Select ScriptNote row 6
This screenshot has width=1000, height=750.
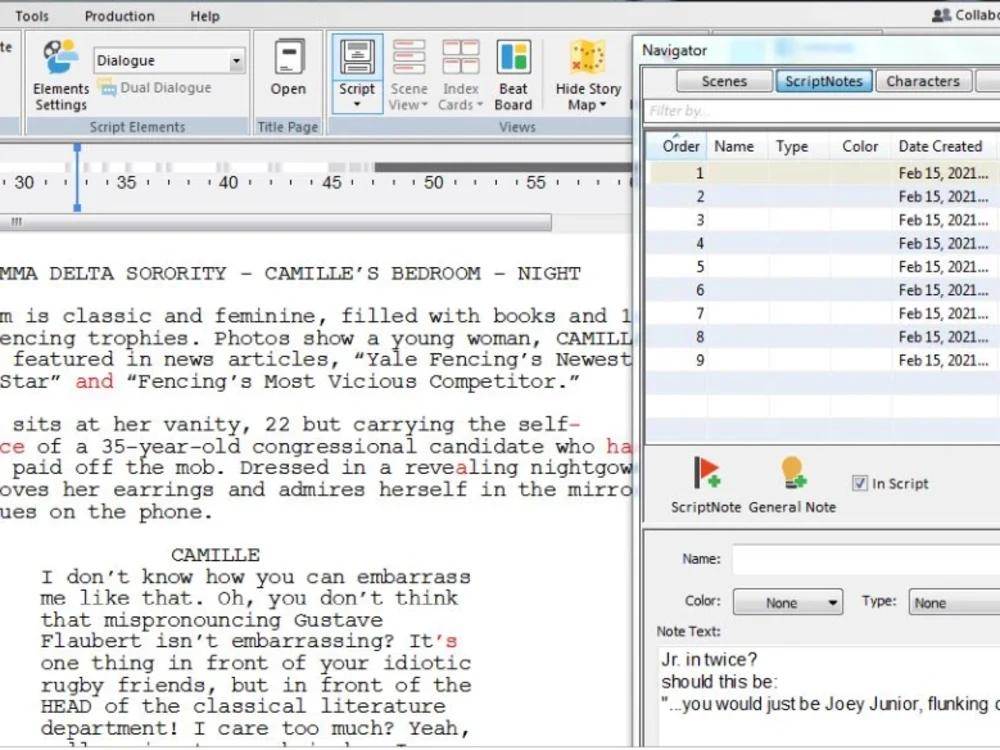824,290
